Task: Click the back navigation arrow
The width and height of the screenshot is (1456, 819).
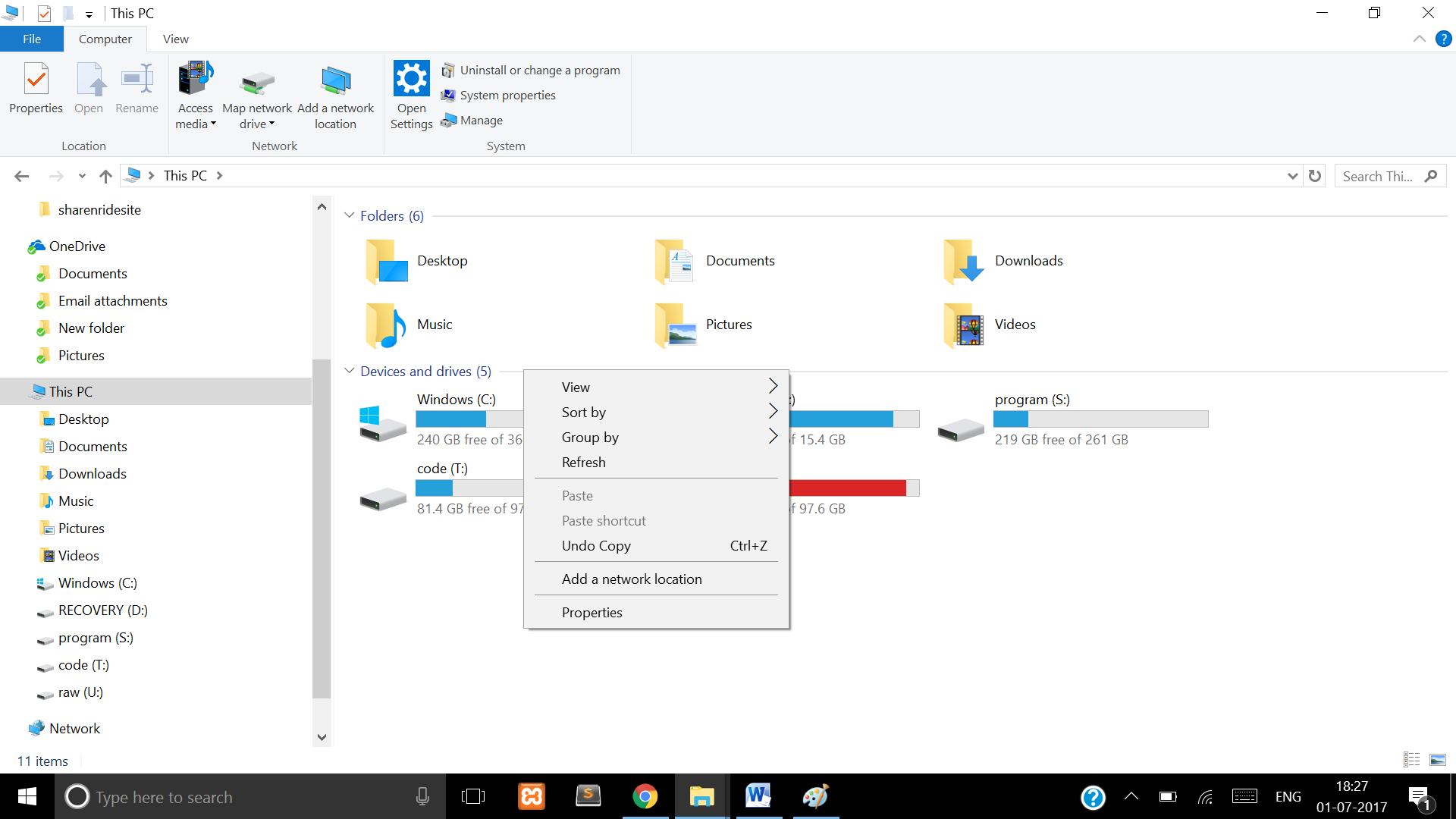Action: point(21,176)
